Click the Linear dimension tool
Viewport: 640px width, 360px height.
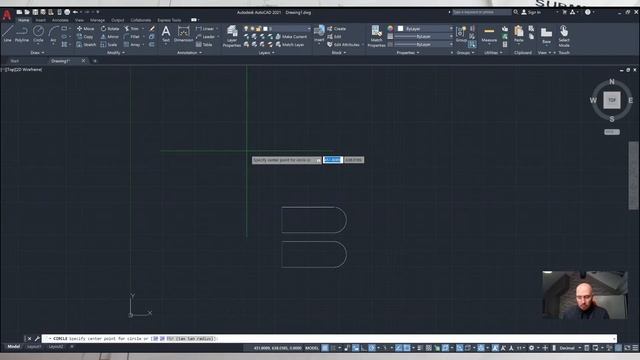205,29
